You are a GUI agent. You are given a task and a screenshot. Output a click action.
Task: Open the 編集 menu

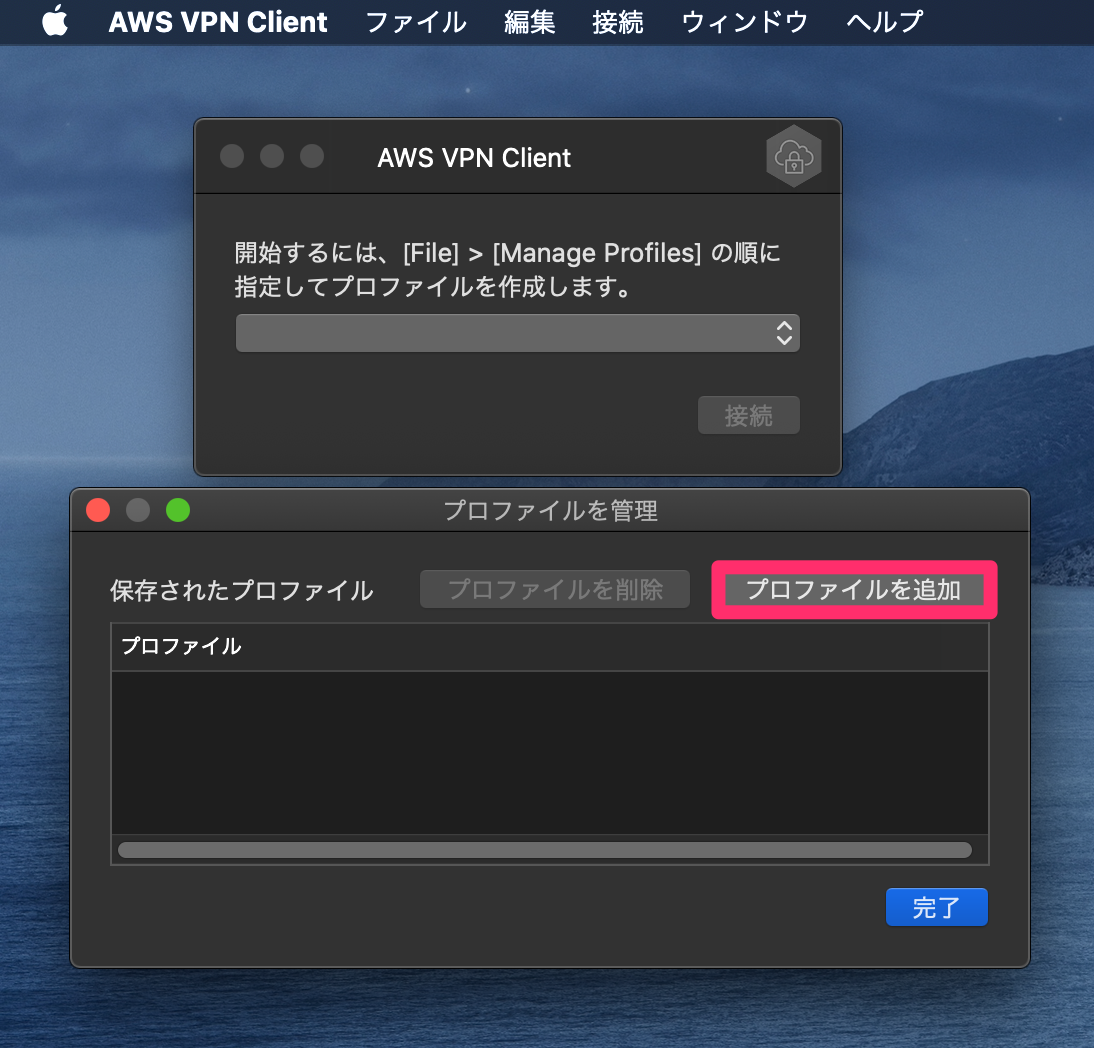click(x=530, y=22)
